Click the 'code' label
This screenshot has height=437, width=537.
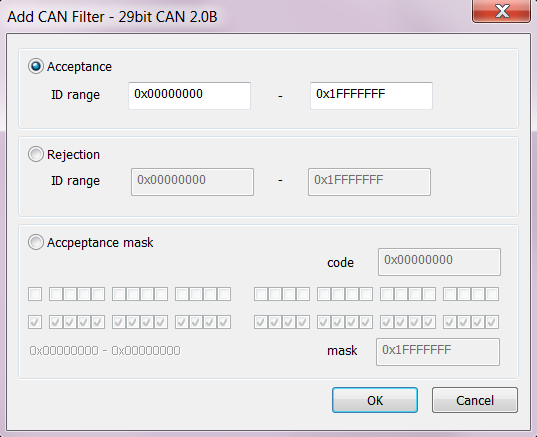340,263
